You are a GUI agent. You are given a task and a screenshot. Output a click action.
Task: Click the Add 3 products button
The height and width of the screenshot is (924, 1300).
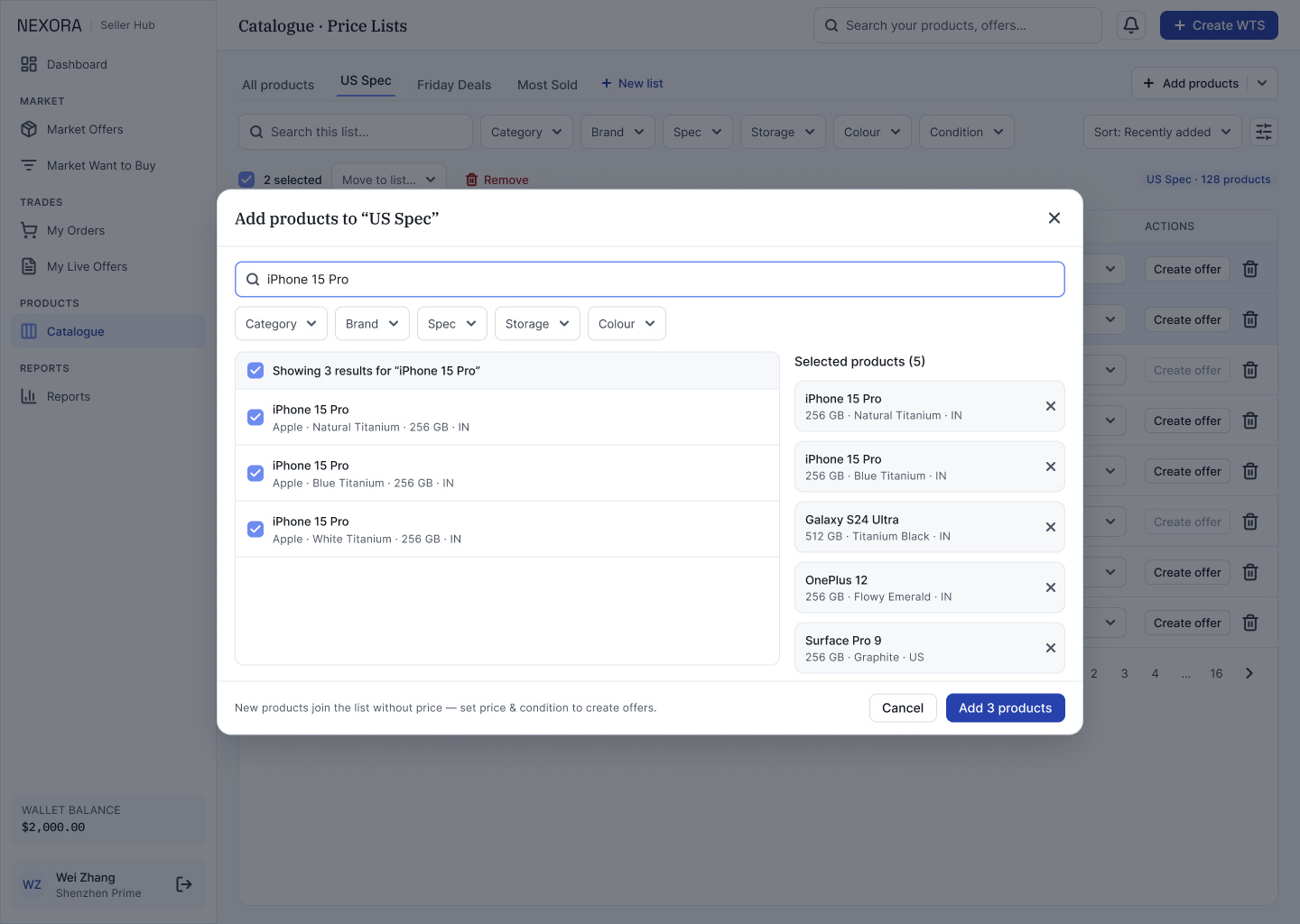point(1006,708)
